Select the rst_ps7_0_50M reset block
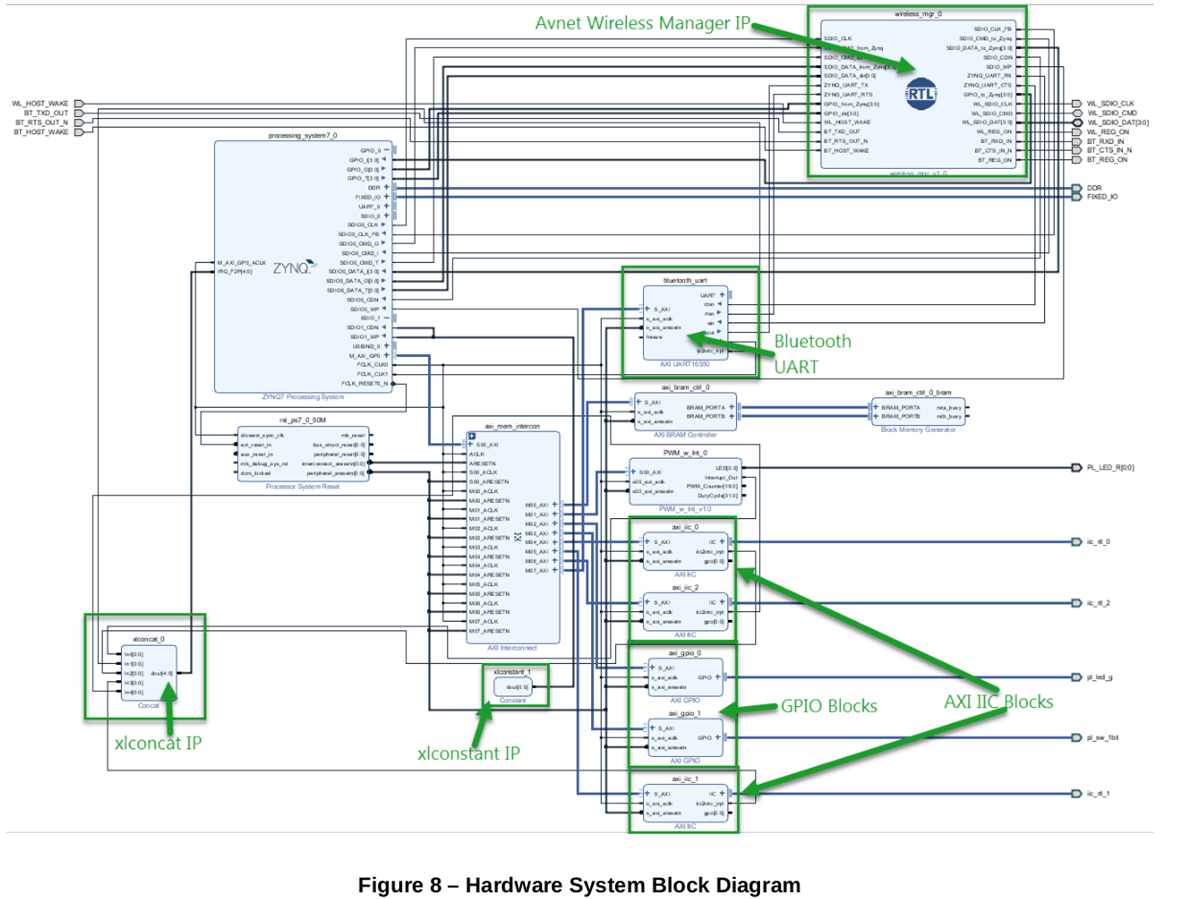This screenshot has height=899, width=1189. pyautogui.click(x=303, y=454)
